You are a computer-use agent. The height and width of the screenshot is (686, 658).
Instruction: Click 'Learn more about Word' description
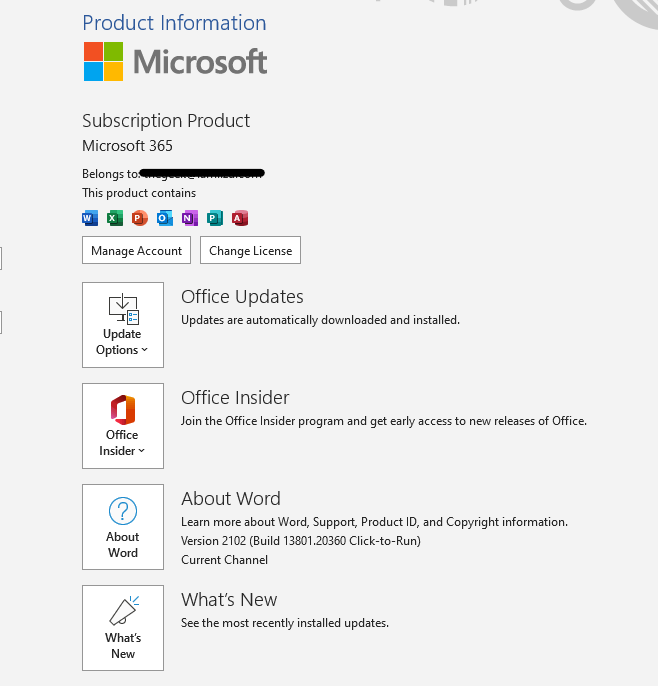[x=374, y=522]
